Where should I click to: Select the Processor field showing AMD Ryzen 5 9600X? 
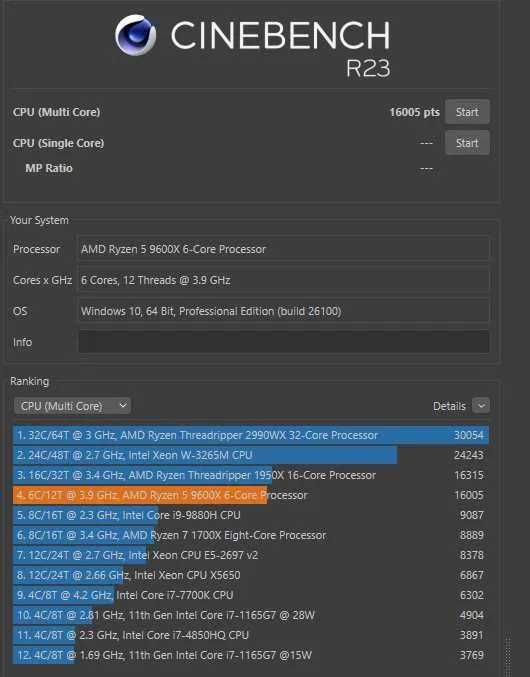tap(284, 249)
